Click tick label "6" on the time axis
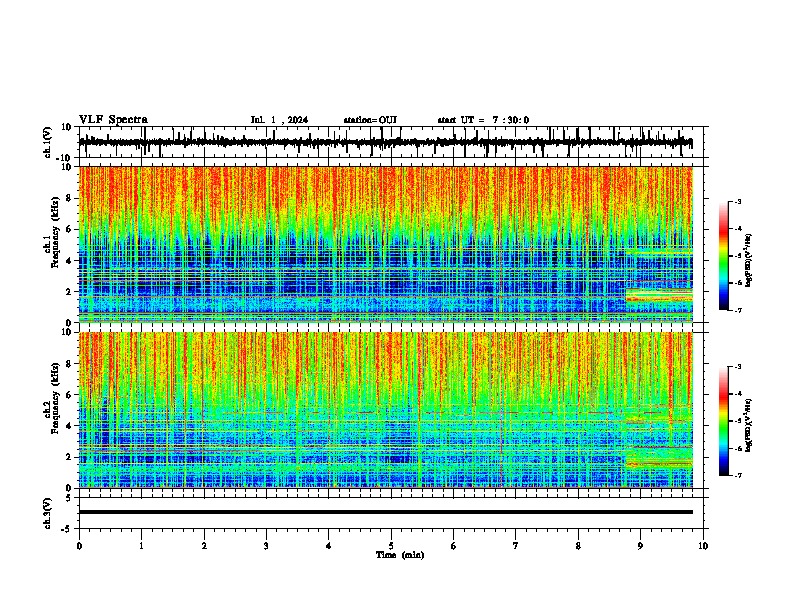792x612 pixels. [x=454, y=546]
